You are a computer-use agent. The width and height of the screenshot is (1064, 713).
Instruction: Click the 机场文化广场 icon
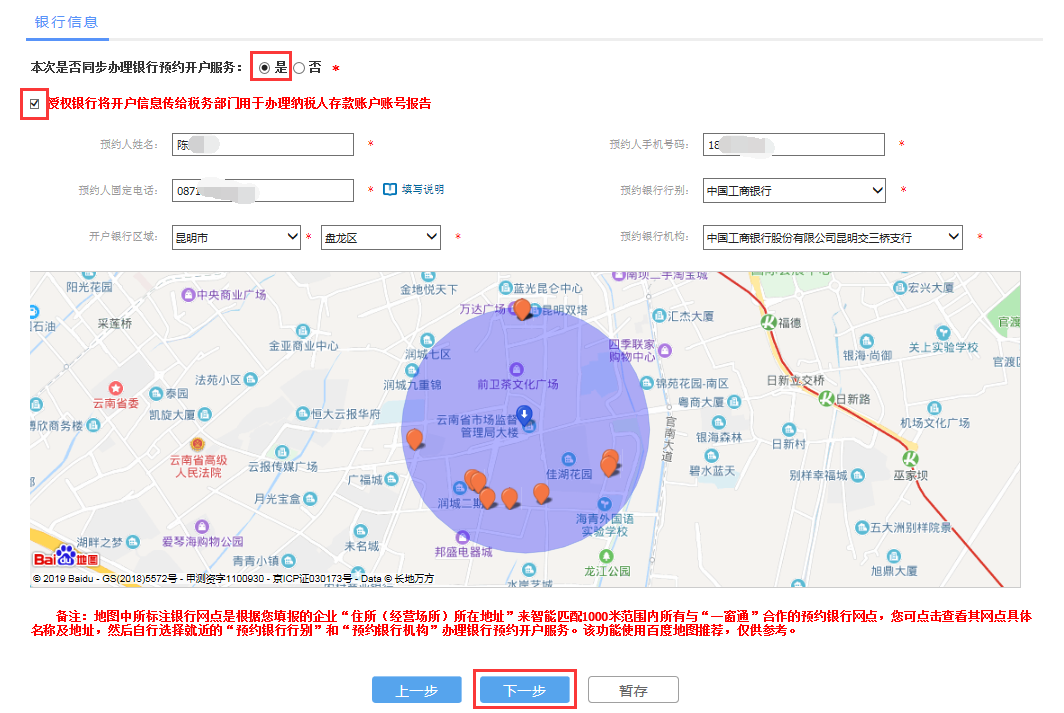[934, 408]
